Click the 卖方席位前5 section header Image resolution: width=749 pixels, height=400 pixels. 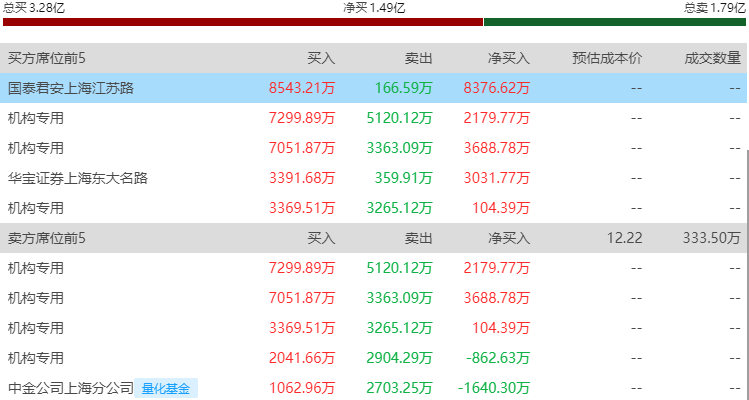click(x=47, y=238)
